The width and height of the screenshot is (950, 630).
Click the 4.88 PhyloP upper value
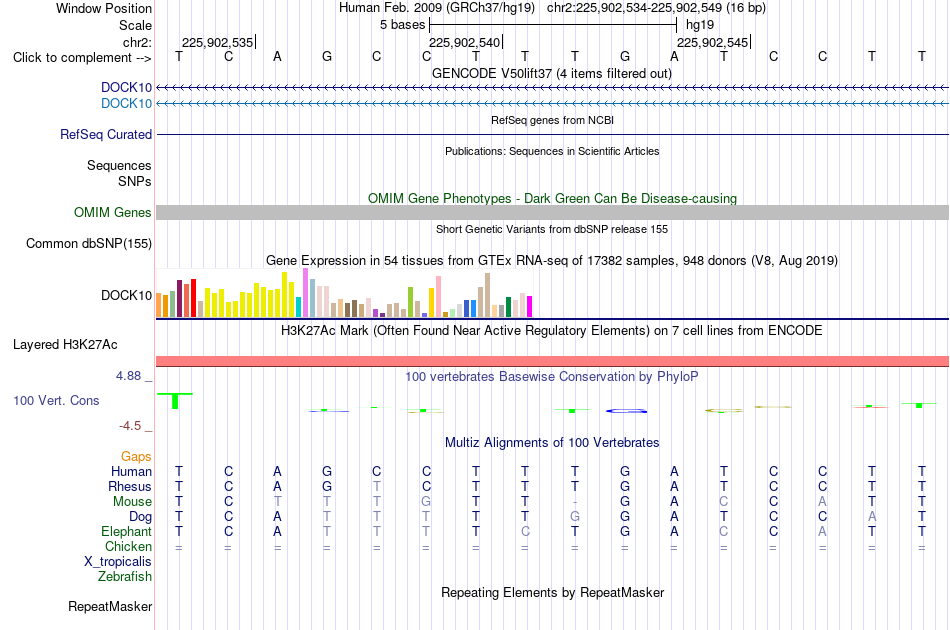(129, 376)
